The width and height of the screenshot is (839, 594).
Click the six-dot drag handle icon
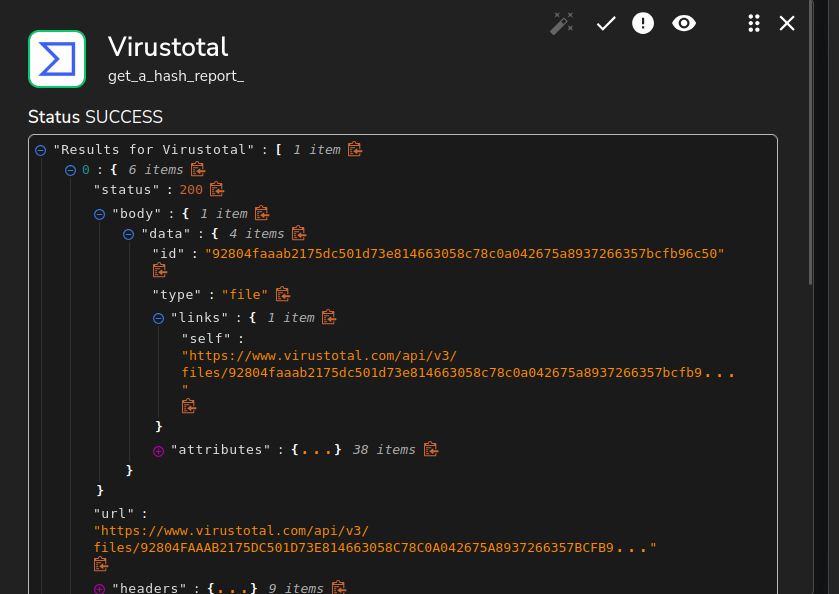[x=754, y=23]
